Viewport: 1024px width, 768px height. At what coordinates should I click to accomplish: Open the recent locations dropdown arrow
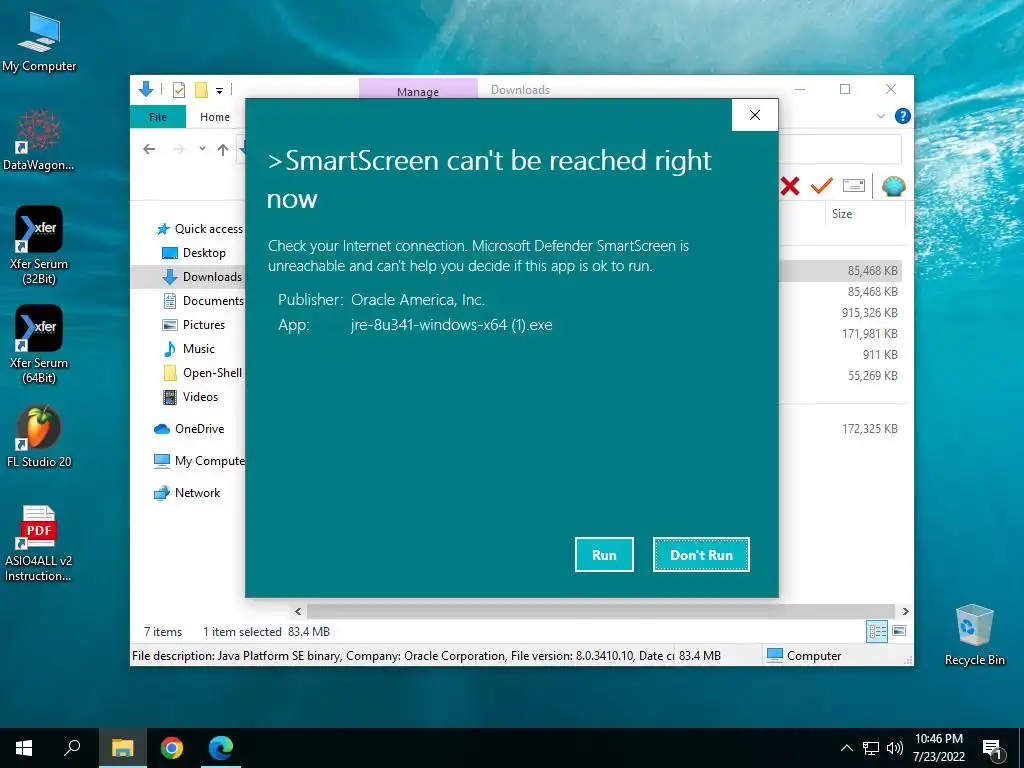click(x=202, y=149)
